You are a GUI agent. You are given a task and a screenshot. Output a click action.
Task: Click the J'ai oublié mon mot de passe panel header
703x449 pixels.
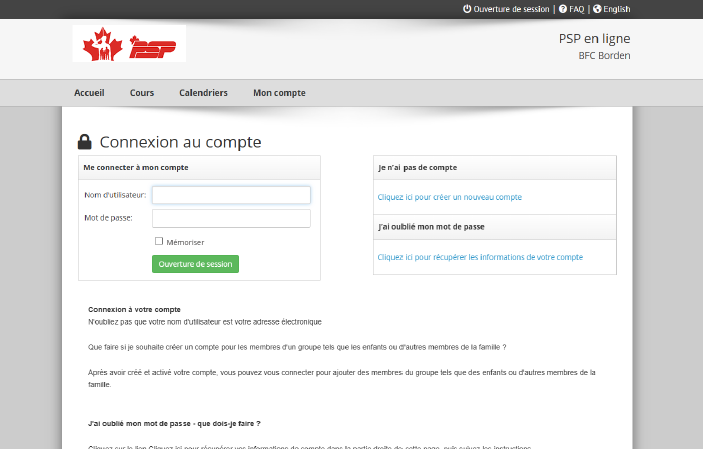[x=495, y=227]
